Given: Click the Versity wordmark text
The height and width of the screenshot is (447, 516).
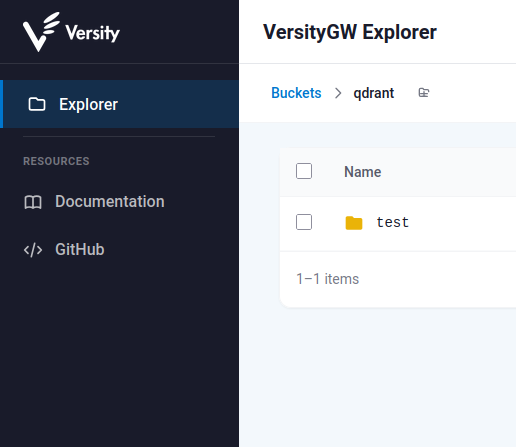Looking at the screenshot, I should pyautogui.click(x=92, y=33).
